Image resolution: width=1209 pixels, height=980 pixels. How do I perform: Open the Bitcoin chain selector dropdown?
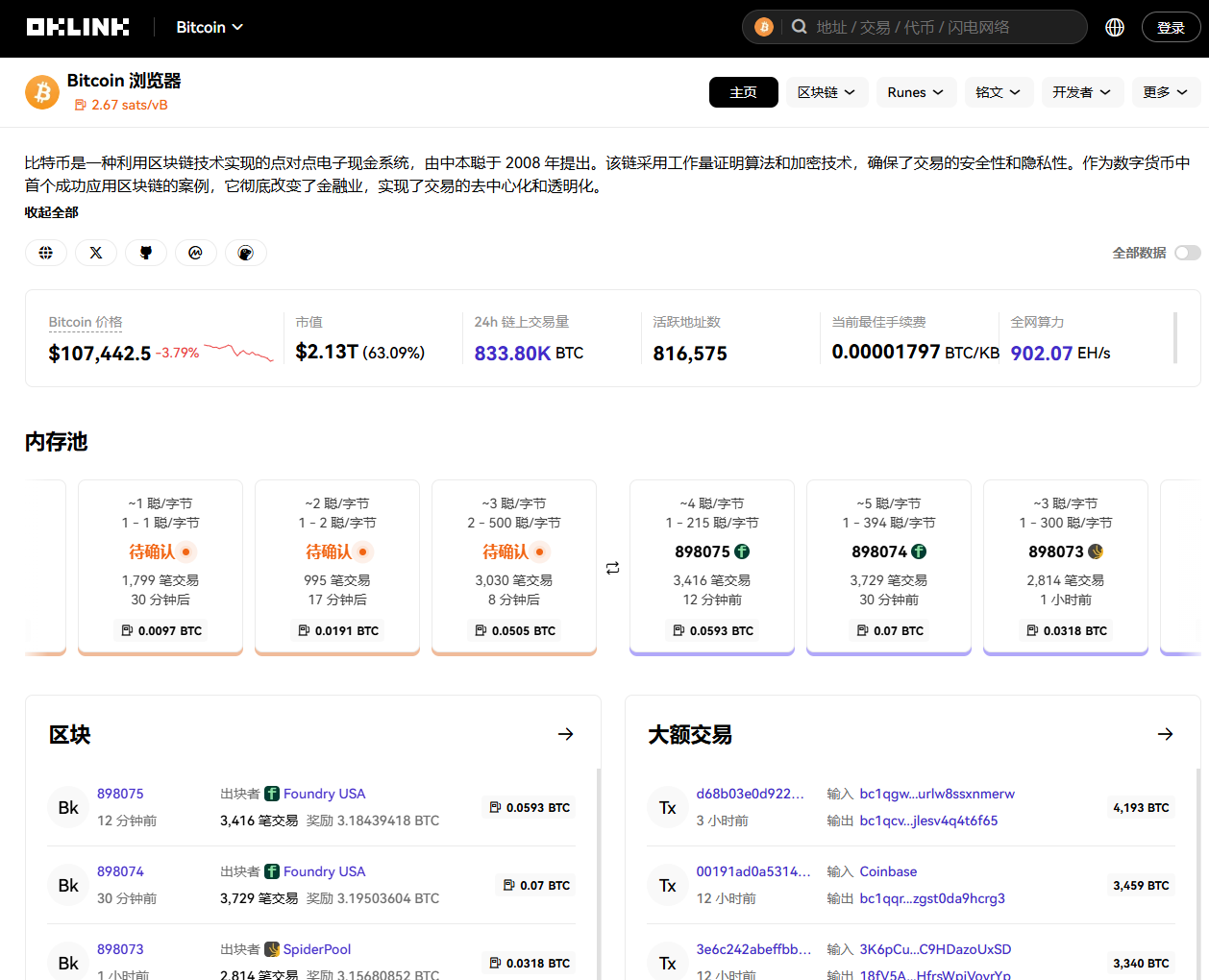(x=209, y=27)
